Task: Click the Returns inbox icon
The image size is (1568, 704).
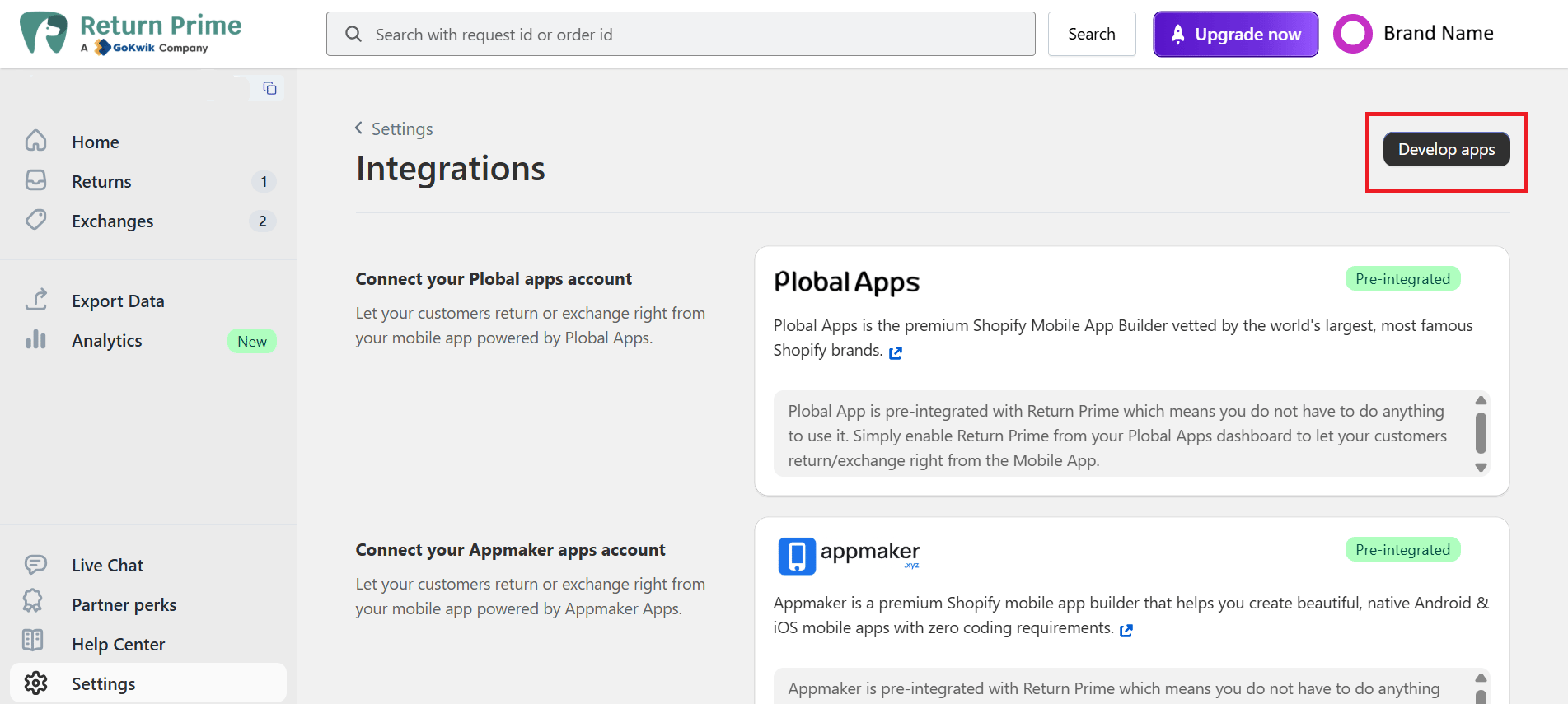Action: point(36,180)
